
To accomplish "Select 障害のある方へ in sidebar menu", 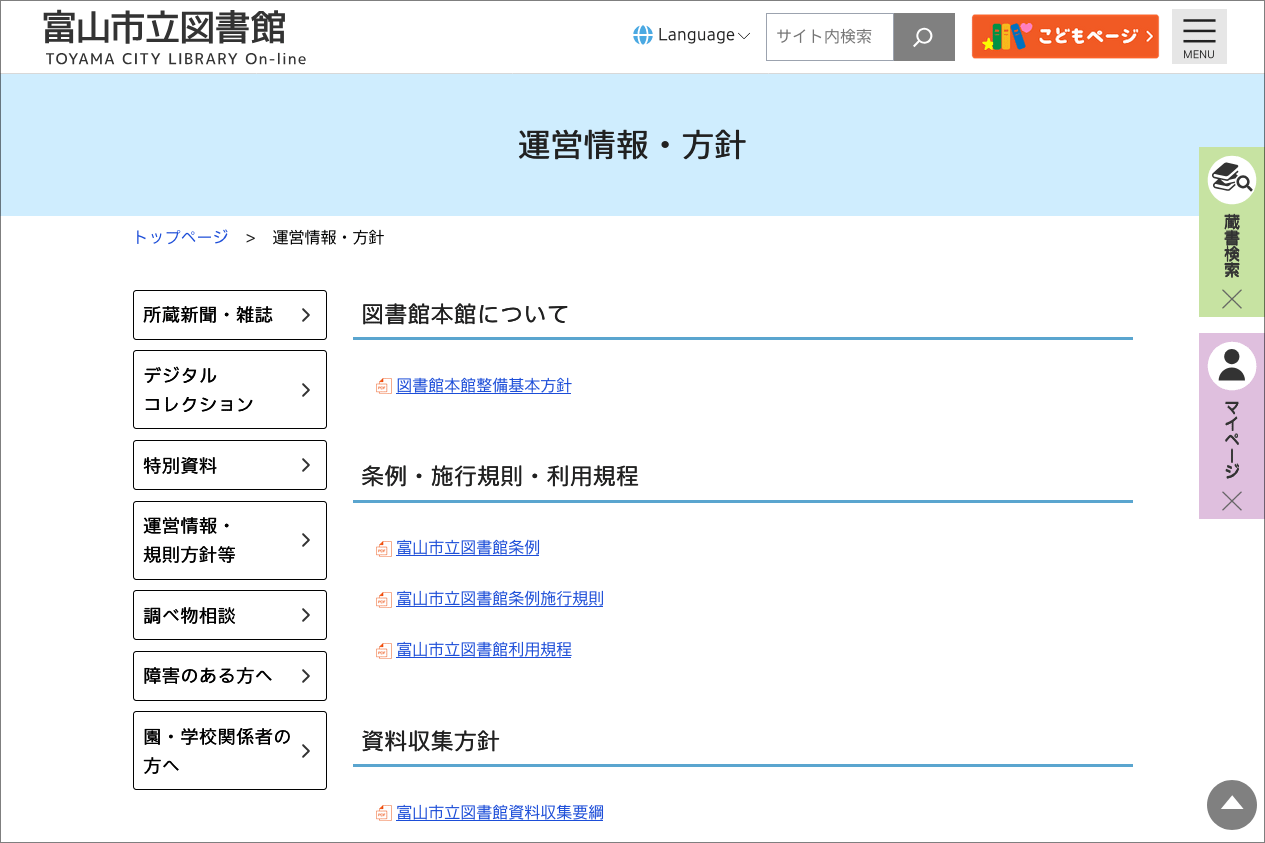I will pyautogui.click(x=230, y=676).
